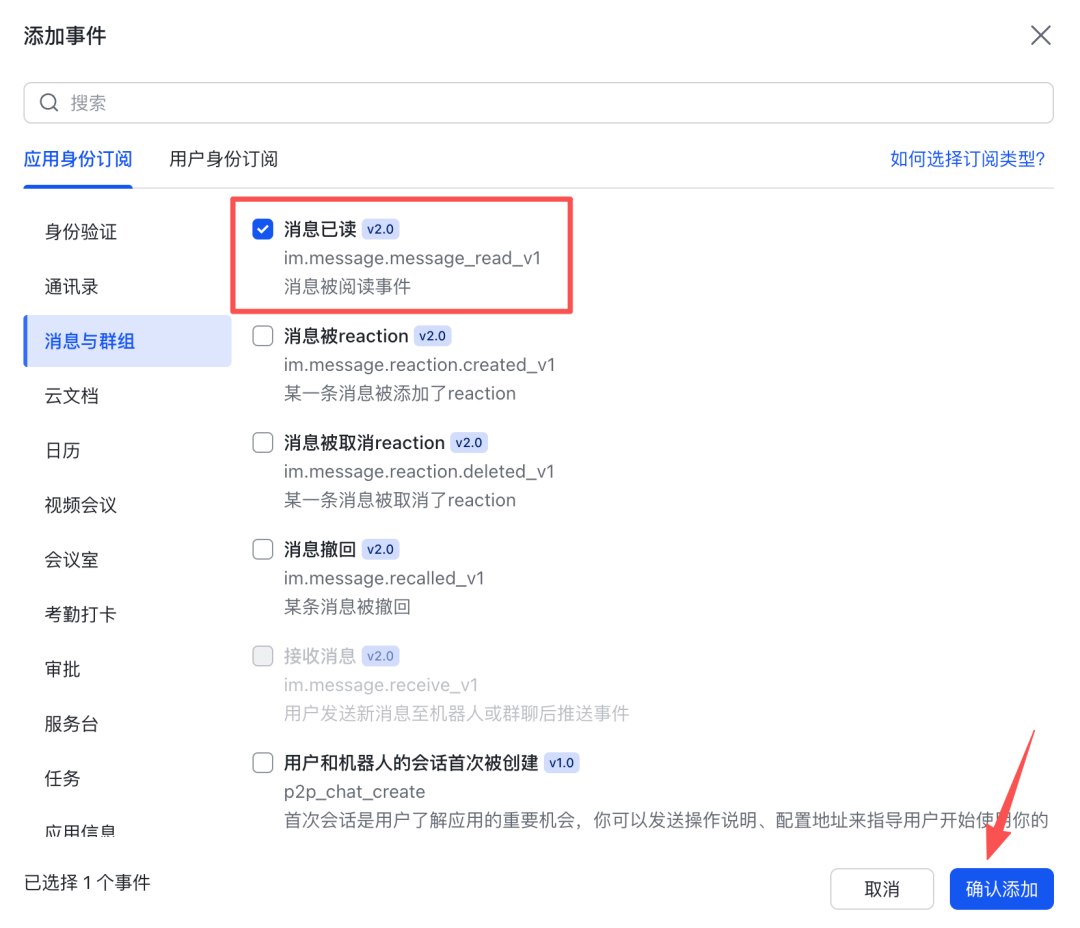Uncheck the 消息已读 event checkbox
Image resolution: width=1080 pixels, height=928 pixels.
[x=262, y=228]
